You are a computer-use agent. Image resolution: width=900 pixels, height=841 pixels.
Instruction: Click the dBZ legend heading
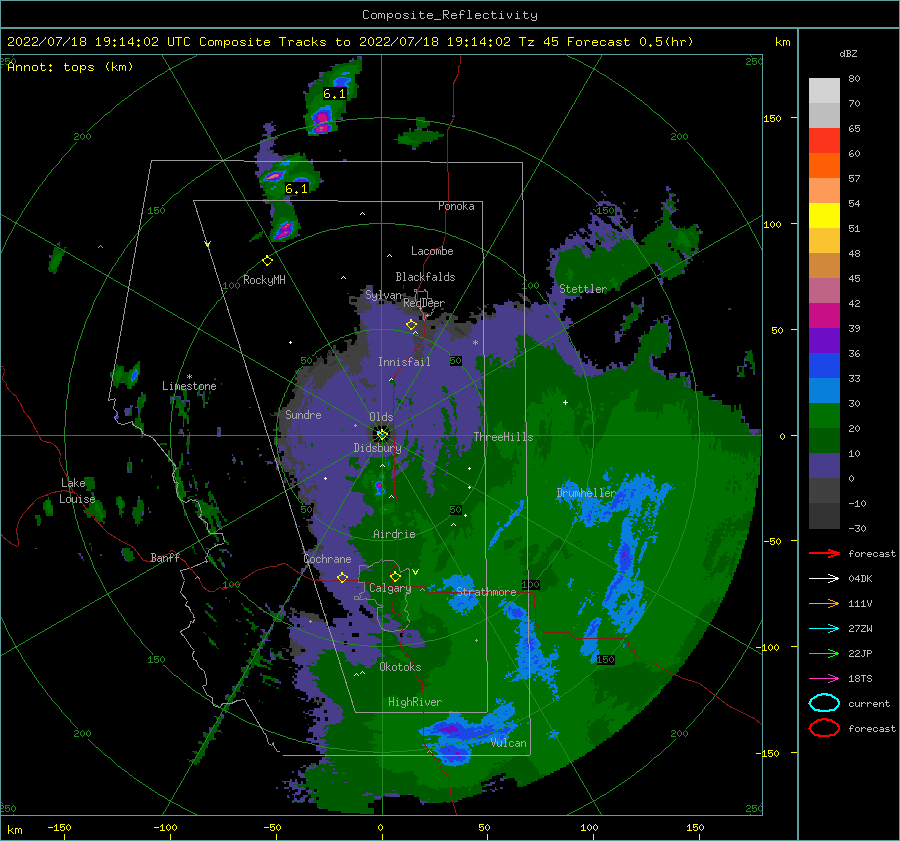click(848, 53)
